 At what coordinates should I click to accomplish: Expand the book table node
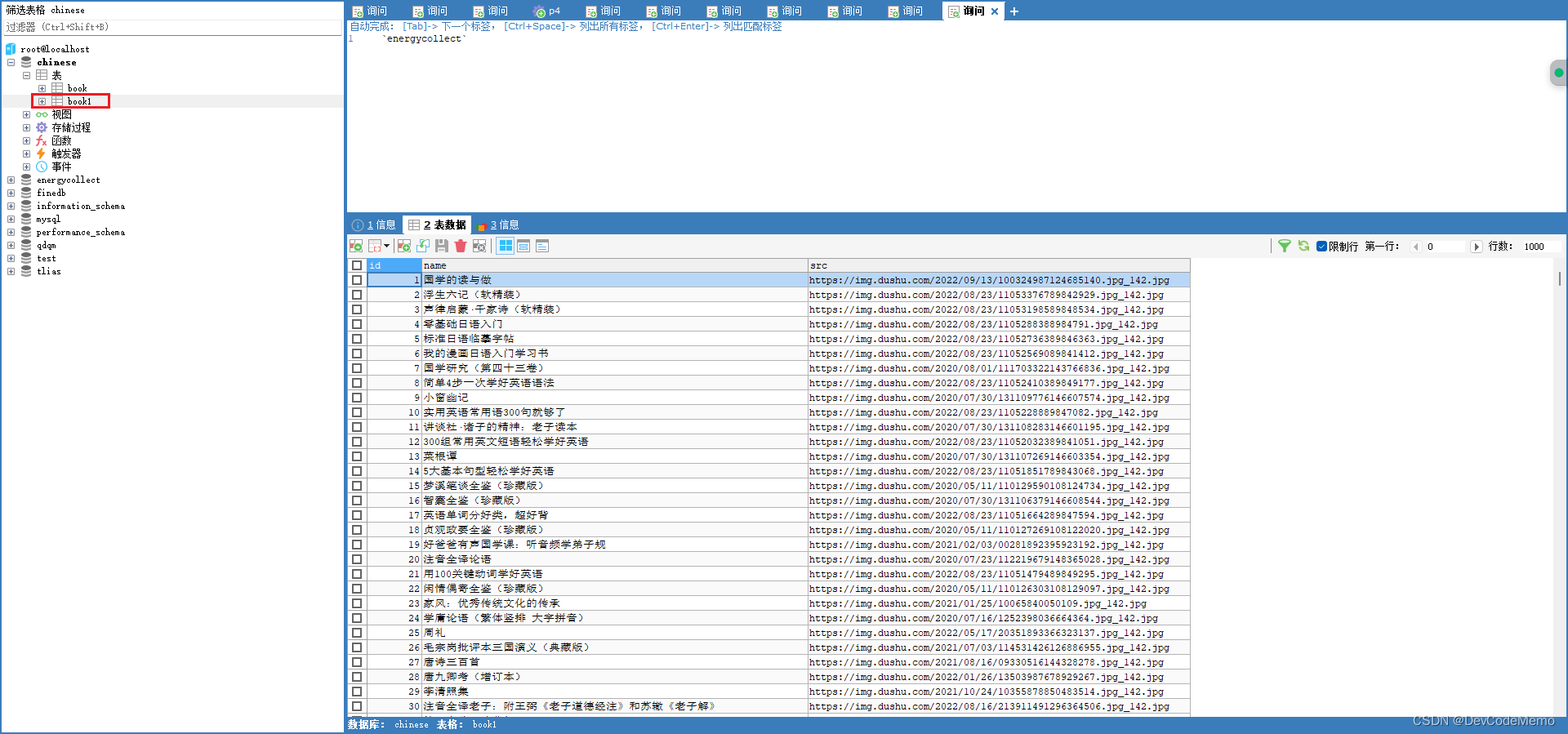[42, 88]
